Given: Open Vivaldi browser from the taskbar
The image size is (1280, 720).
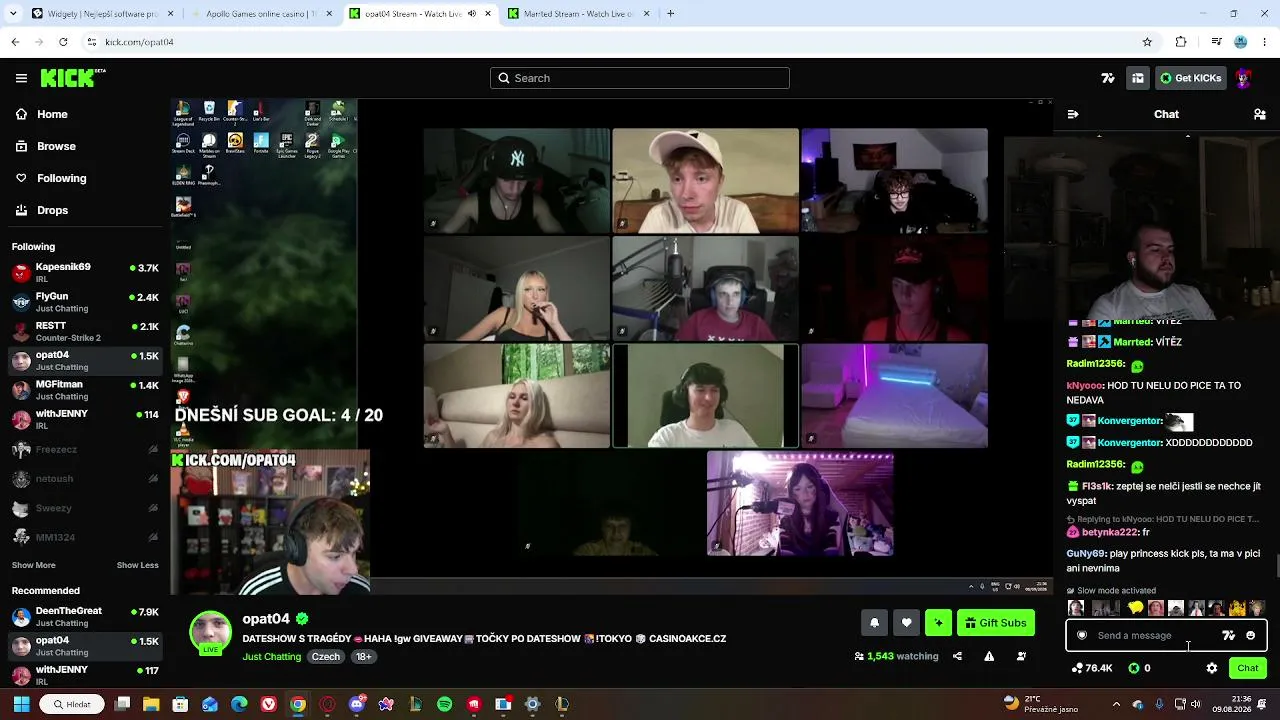Looking at the screenshot, I should pos(269,704).
